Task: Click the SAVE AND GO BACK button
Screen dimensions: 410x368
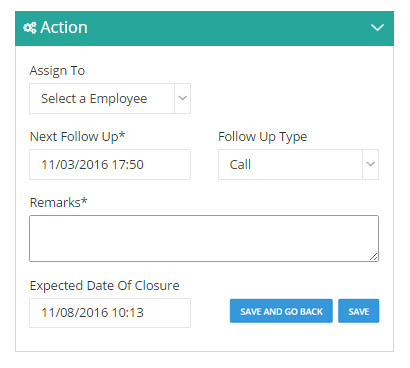Action: 281,311
